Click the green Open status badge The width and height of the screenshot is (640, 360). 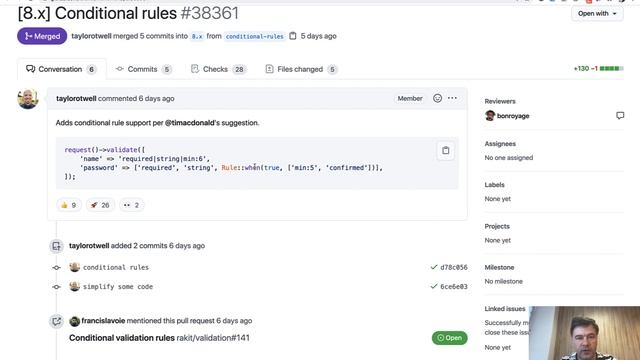(449, 338)
